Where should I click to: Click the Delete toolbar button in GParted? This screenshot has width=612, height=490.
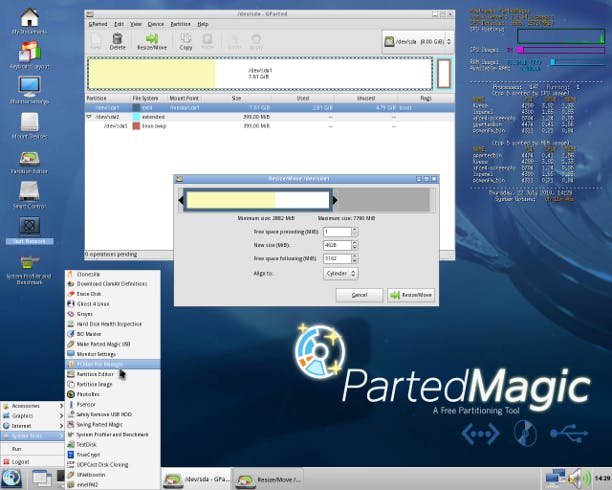coord(117,41)
